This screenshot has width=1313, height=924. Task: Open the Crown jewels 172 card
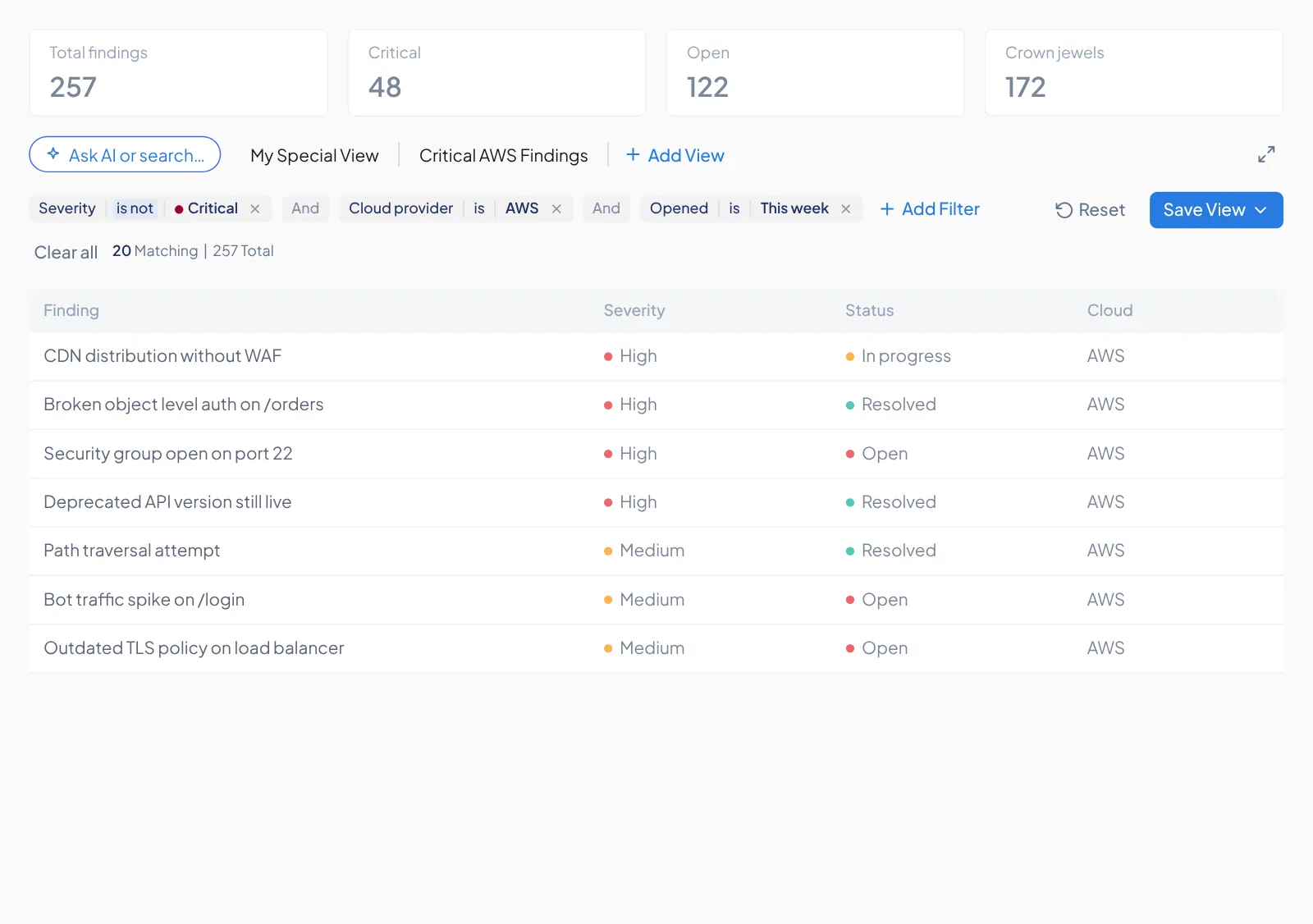pos(1133,73)
